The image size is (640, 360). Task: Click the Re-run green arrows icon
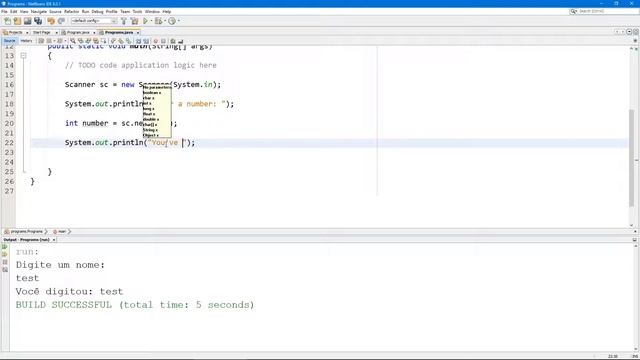pyautogui.click(x=5, y=247)
